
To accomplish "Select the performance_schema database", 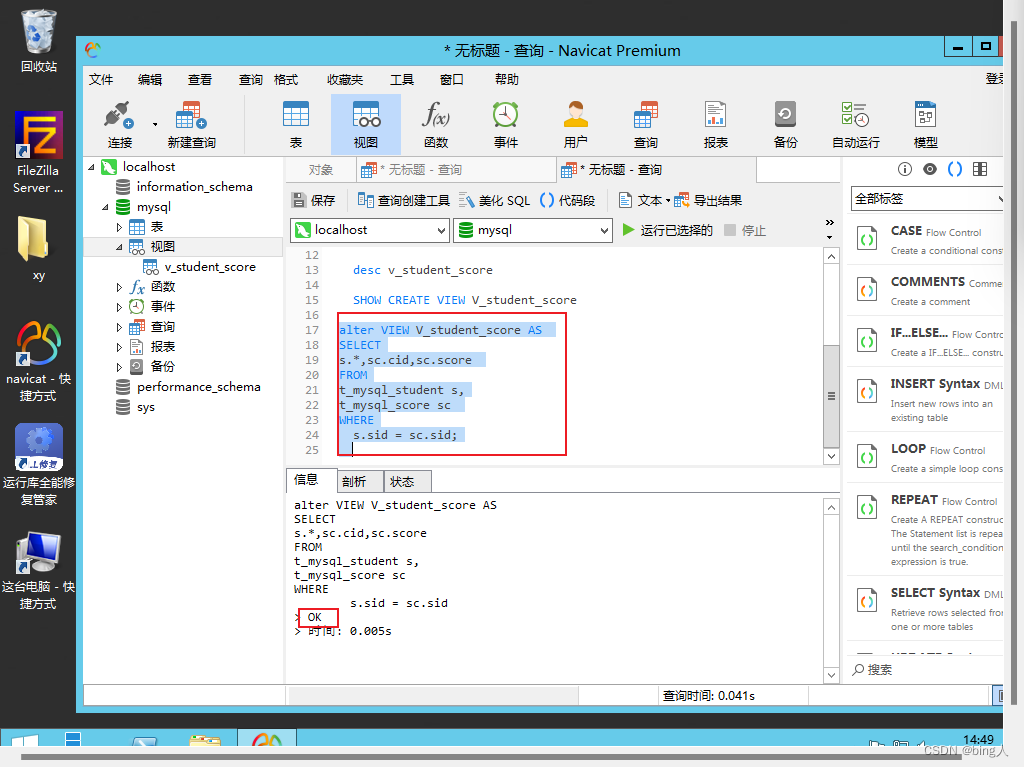I will (188, 387).
